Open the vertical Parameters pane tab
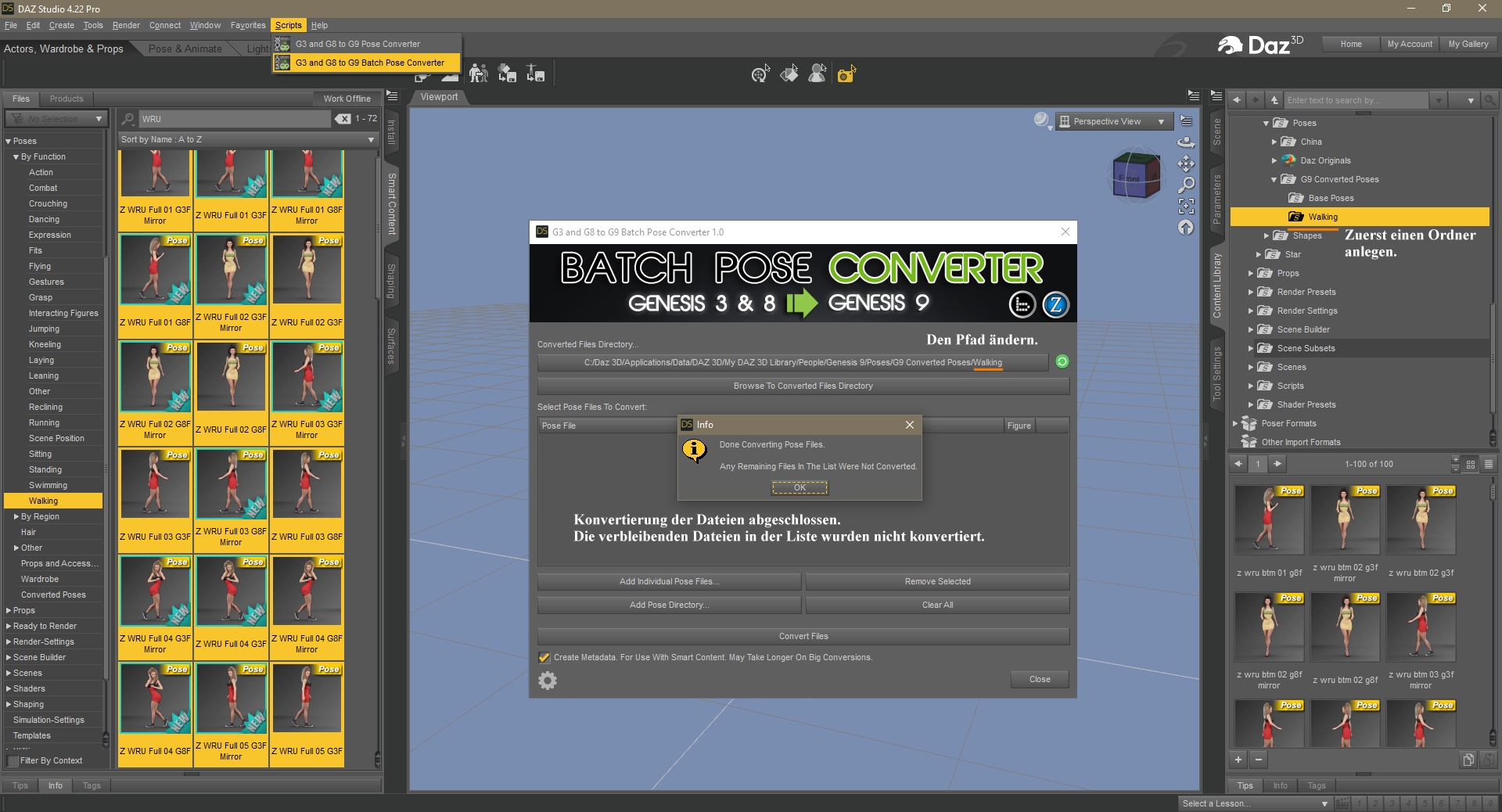1502x812 pixels. point(1216,200)
